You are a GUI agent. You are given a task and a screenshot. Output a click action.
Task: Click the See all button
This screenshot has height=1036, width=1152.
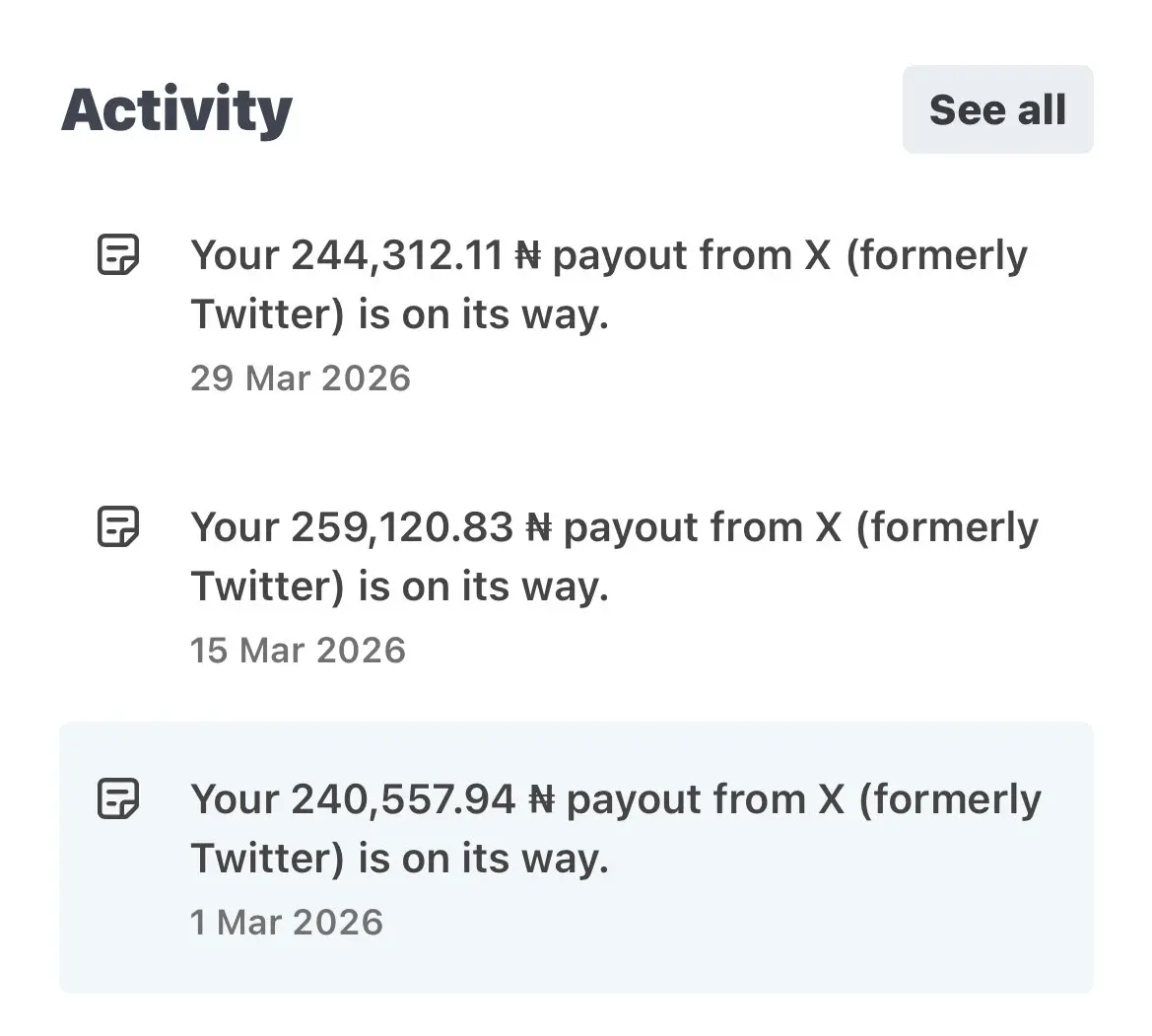[997, 109]
